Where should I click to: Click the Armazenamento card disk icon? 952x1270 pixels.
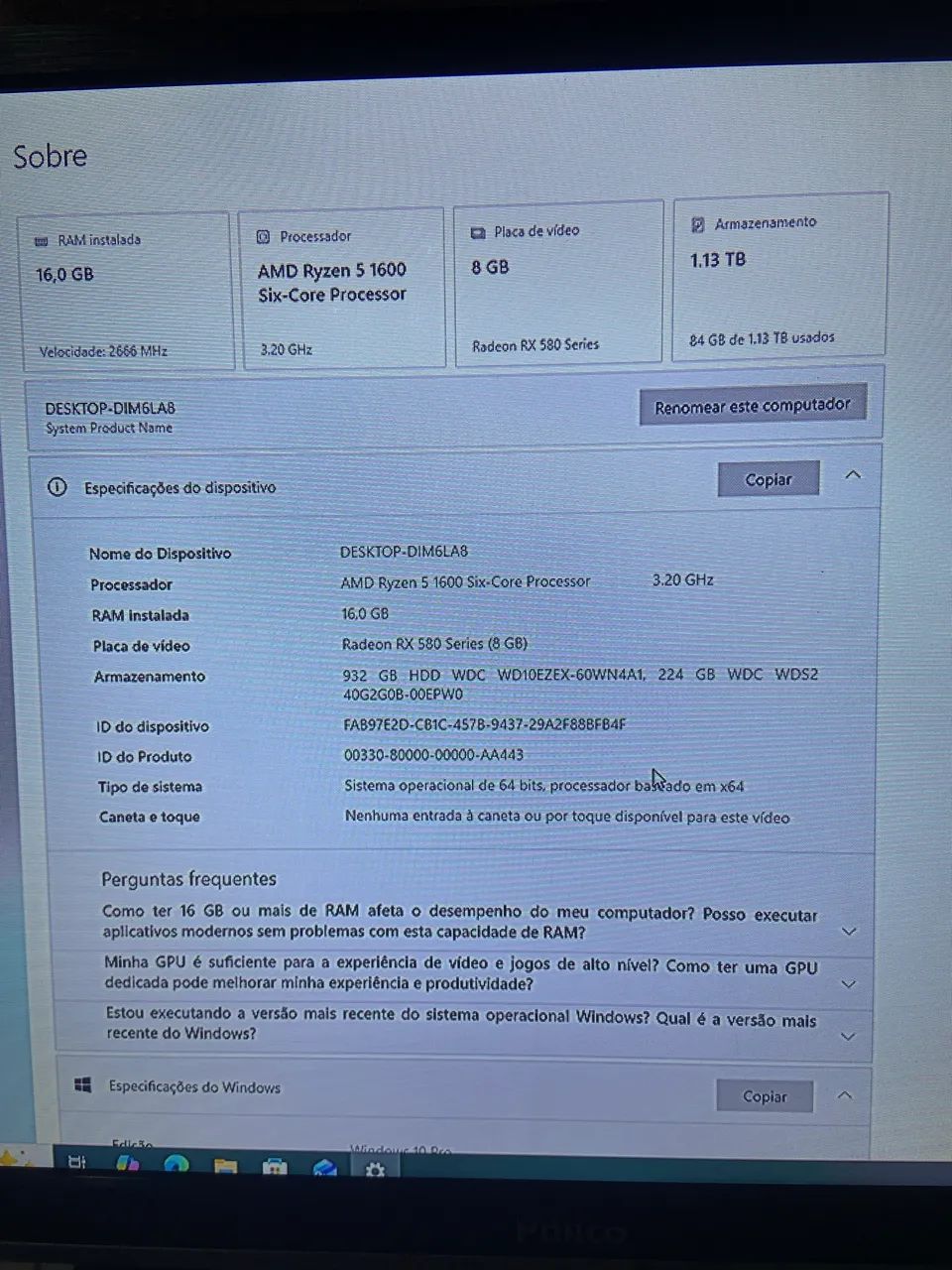pos(697,225)
